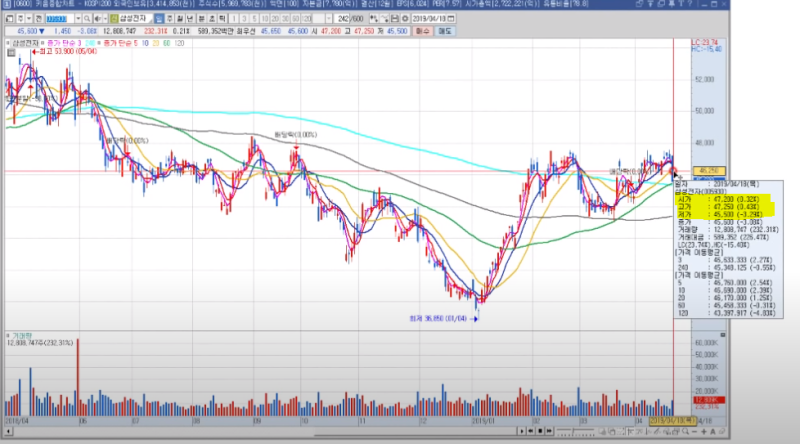Click the highlighted date marker on time axis
This screenshot has height=444, width=800.
672,421
